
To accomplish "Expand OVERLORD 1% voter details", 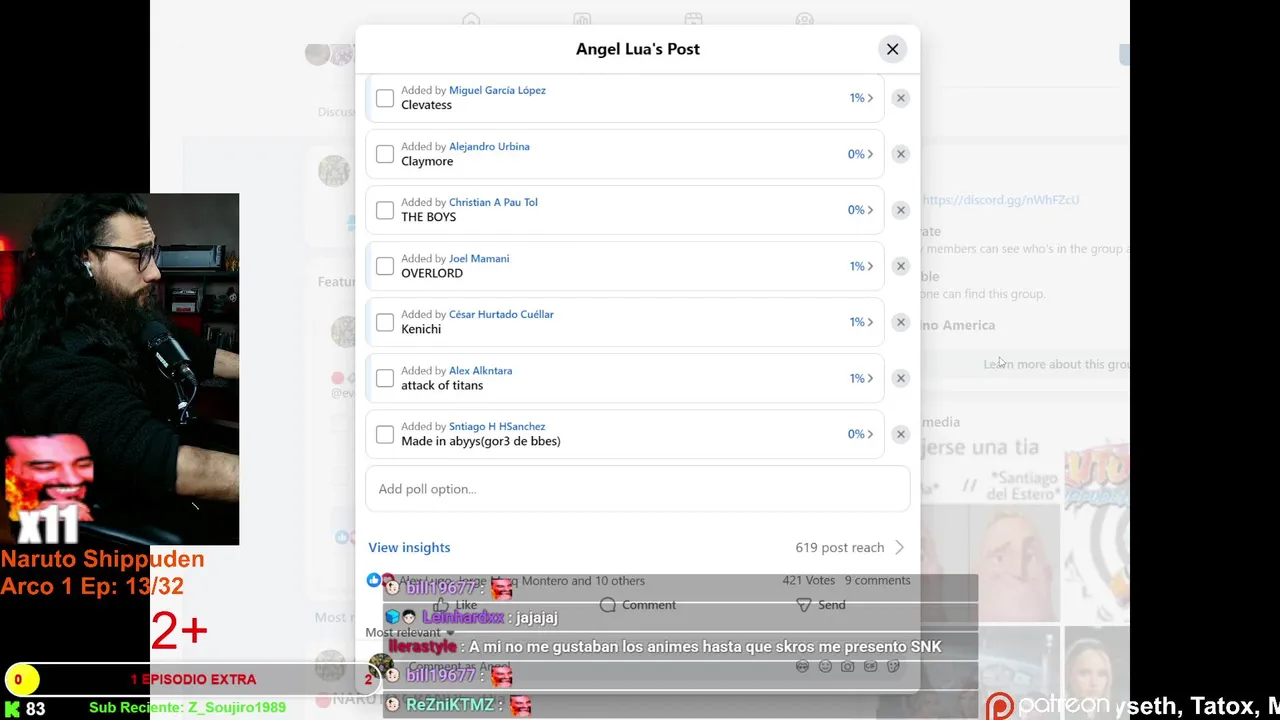I will [861, 266].
